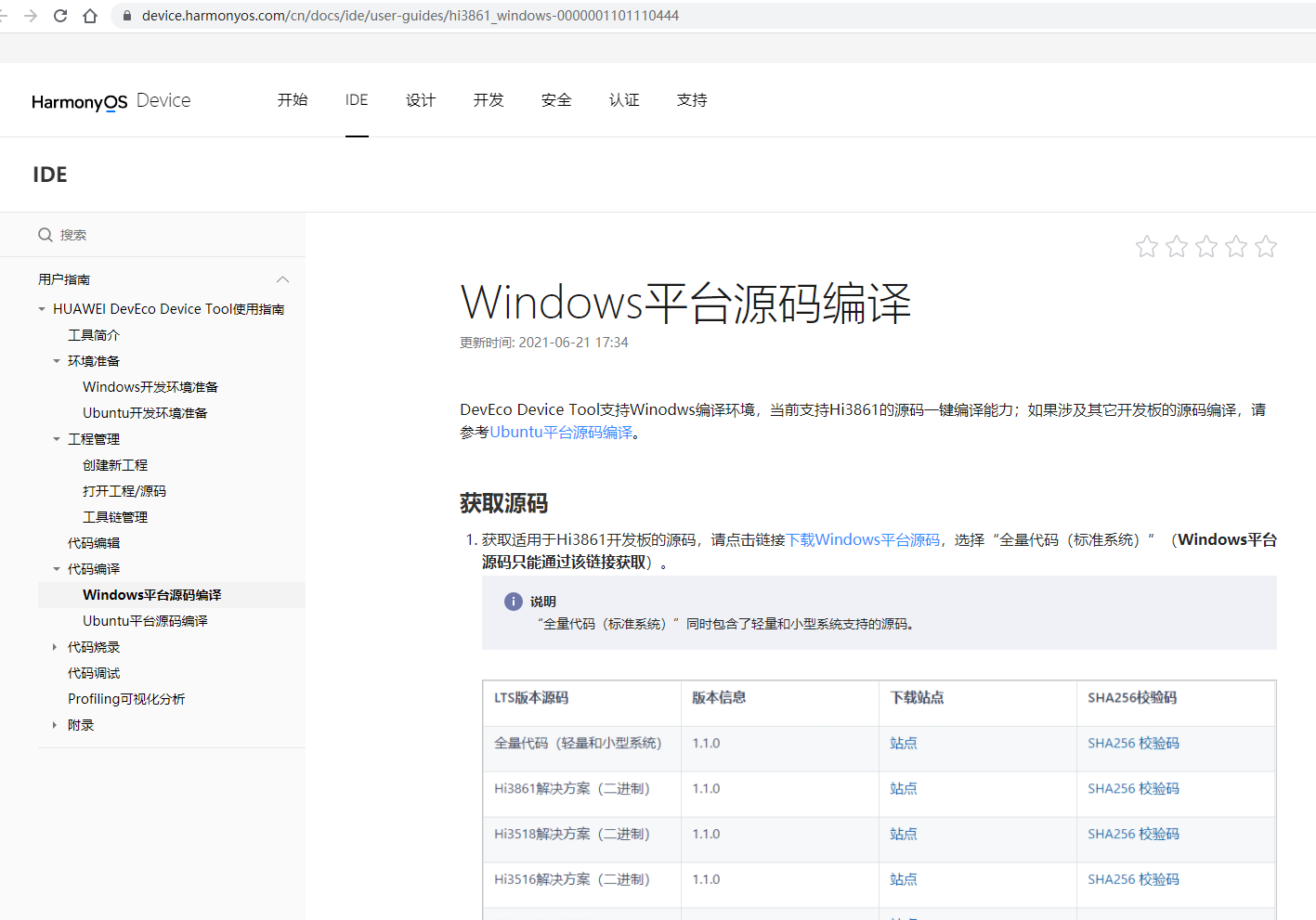Follow the Ubuntu平台源码编译 link in intro text

point(561,433)
